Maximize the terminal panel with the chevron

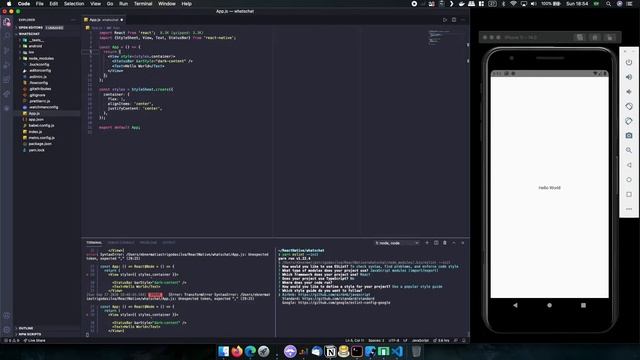tap(454, 243)
